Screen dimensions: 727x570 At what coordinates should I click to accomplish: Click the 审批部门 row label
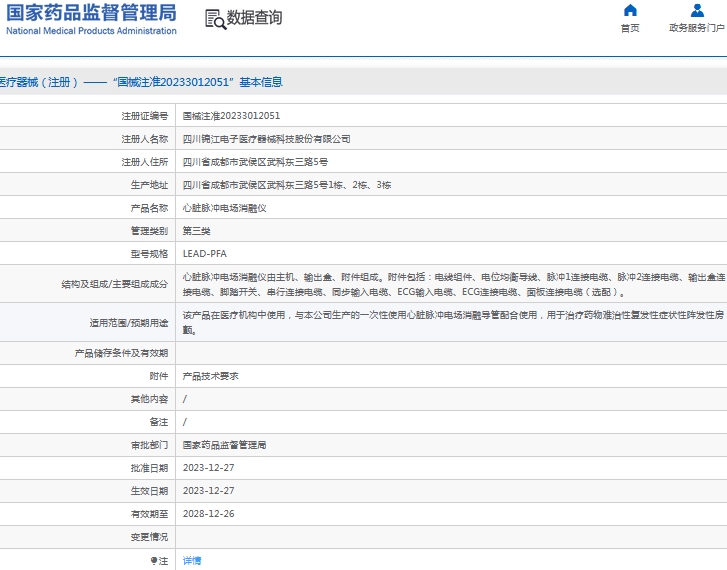coord(149,445)
